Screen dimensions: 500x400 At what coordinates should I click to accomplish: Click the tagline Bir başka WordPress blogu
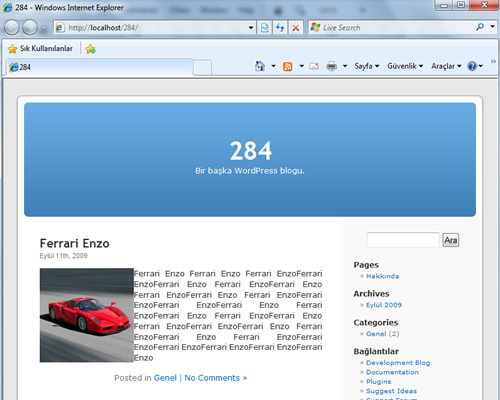pos(250,171)
